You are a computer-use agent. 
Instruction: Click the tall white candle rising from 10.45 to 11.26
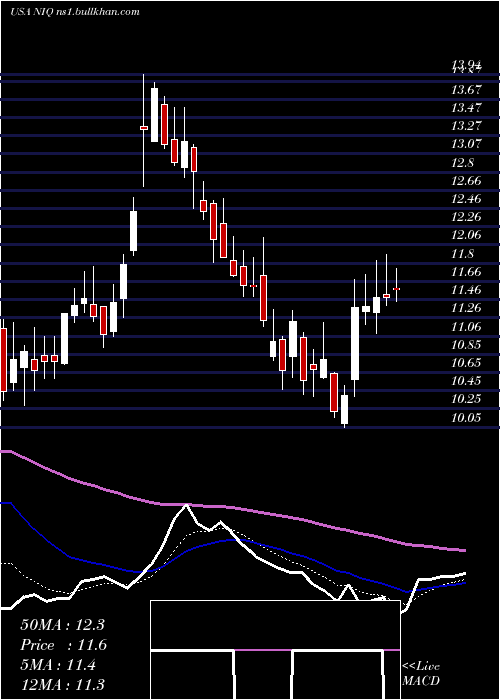click(355, 343)
